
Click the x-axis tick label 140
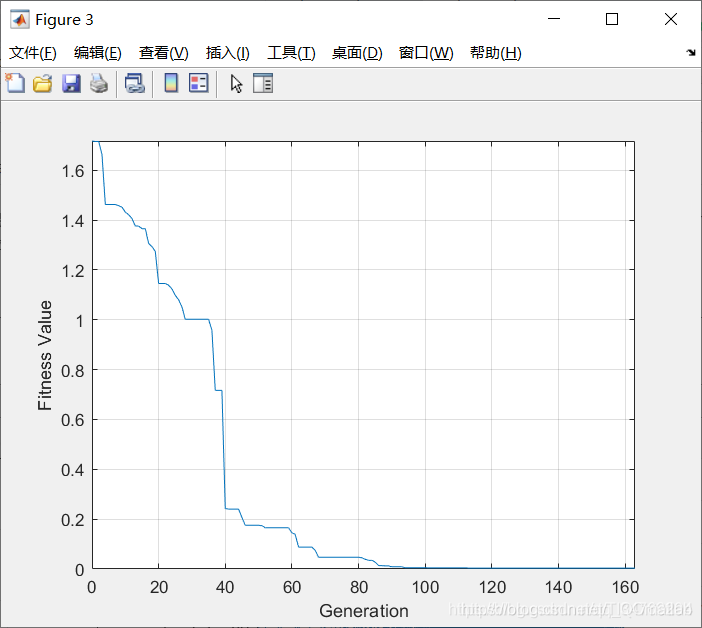point(558,587)
